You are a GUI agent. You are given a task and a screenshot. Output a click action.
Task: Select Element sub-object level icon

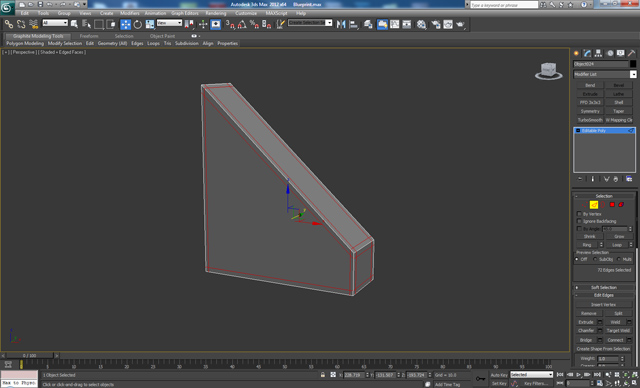[621, 204]
